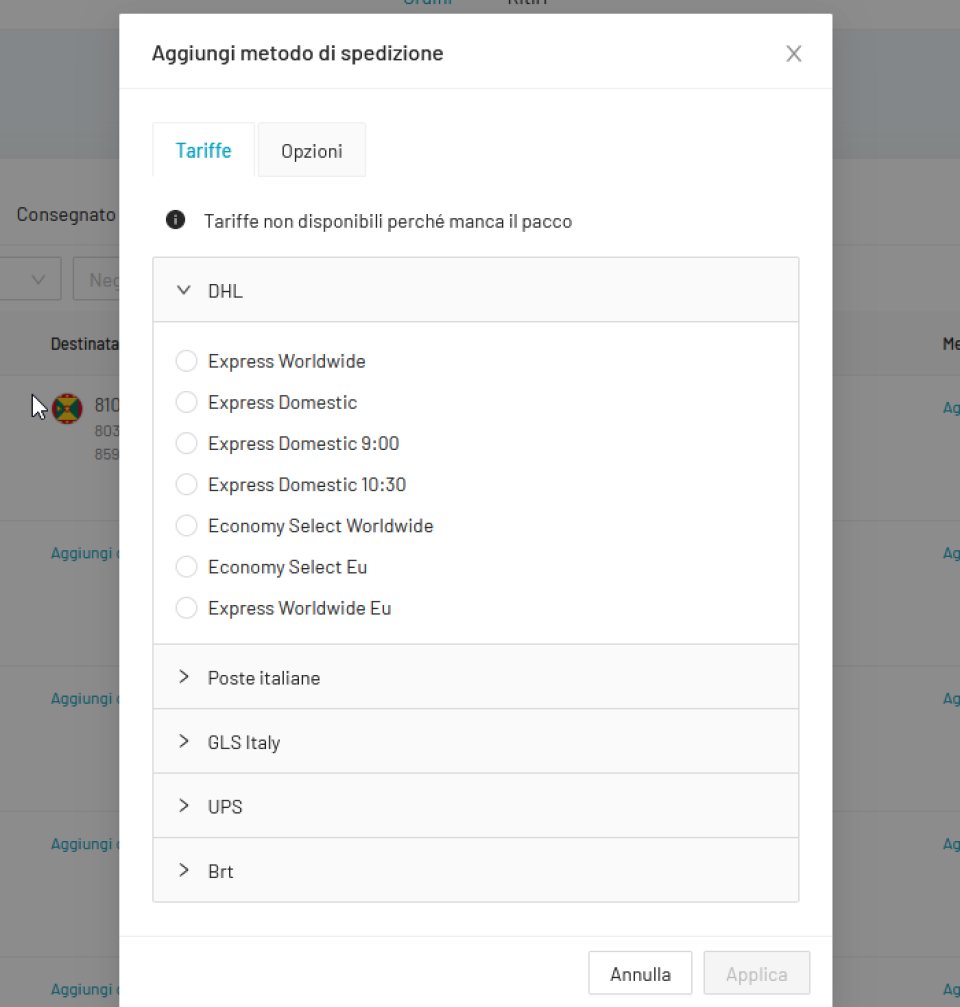960x1007 pixels.
Task: Open the Opzioni tab
Action: tap(312, 151)
